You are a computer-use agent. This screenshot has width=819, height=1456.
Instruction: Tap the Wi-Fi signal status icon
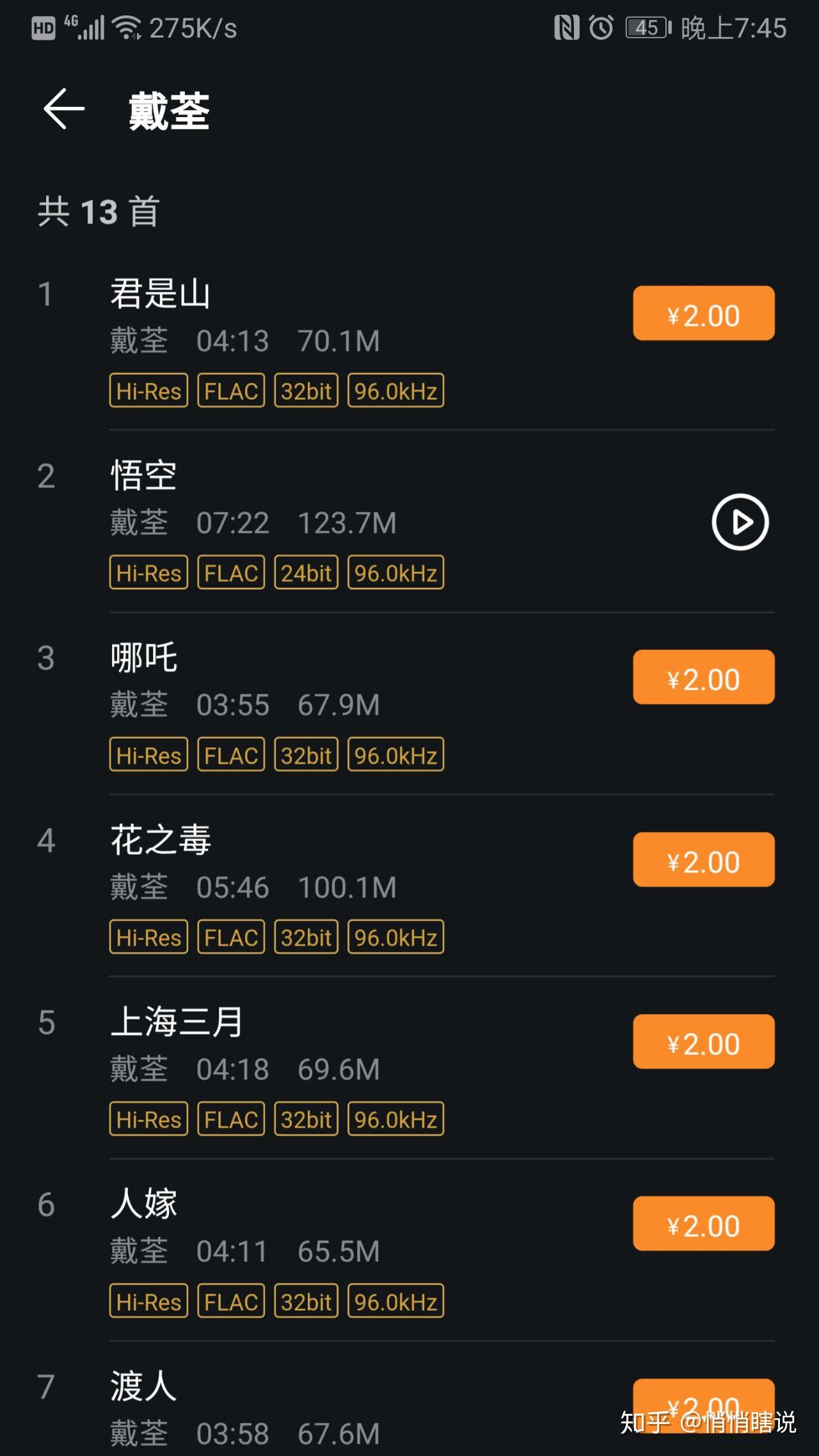coord(127,28)
